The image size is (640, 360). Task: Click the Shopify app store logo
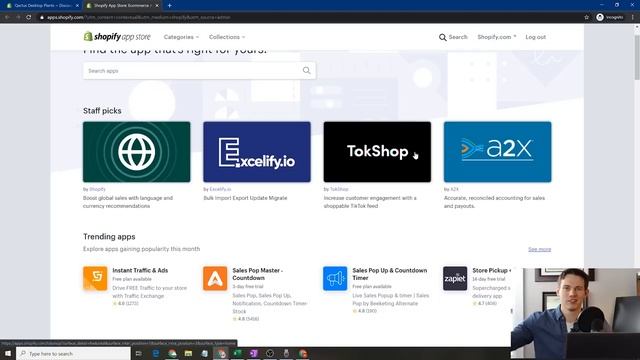[x=117, y=37]
